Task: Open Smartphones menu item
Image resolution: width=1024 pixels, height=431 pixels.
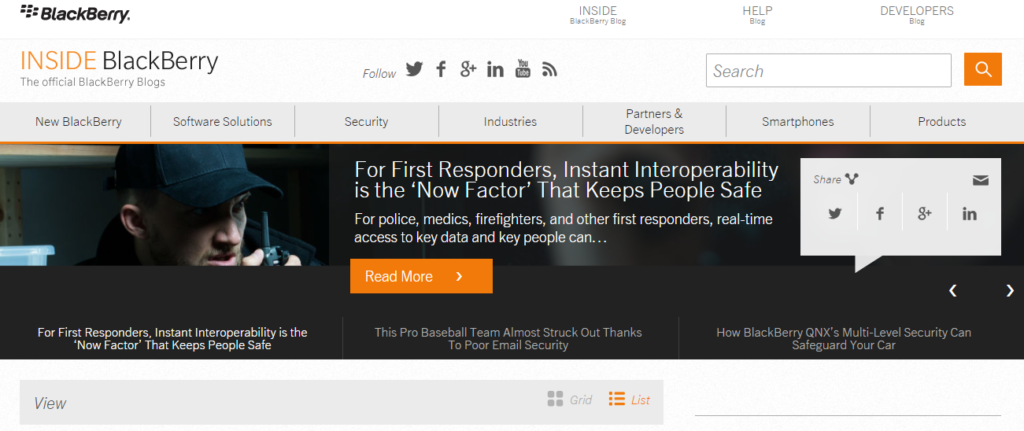Action: click(x=798, y=121)
